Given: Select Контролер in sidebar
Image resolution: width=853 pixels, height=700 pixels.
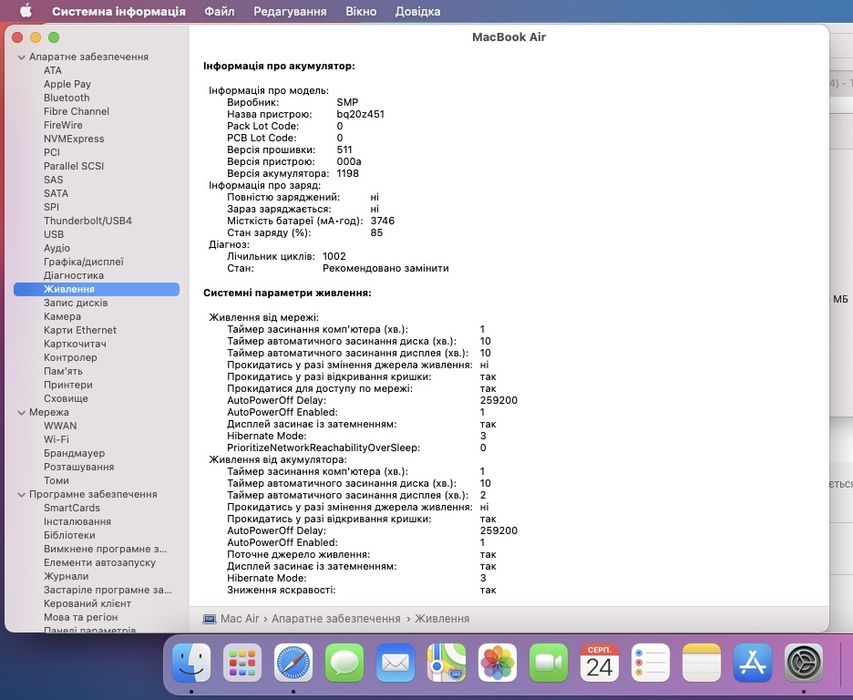Looking at the screenshot, I should [x=71, y=357].
